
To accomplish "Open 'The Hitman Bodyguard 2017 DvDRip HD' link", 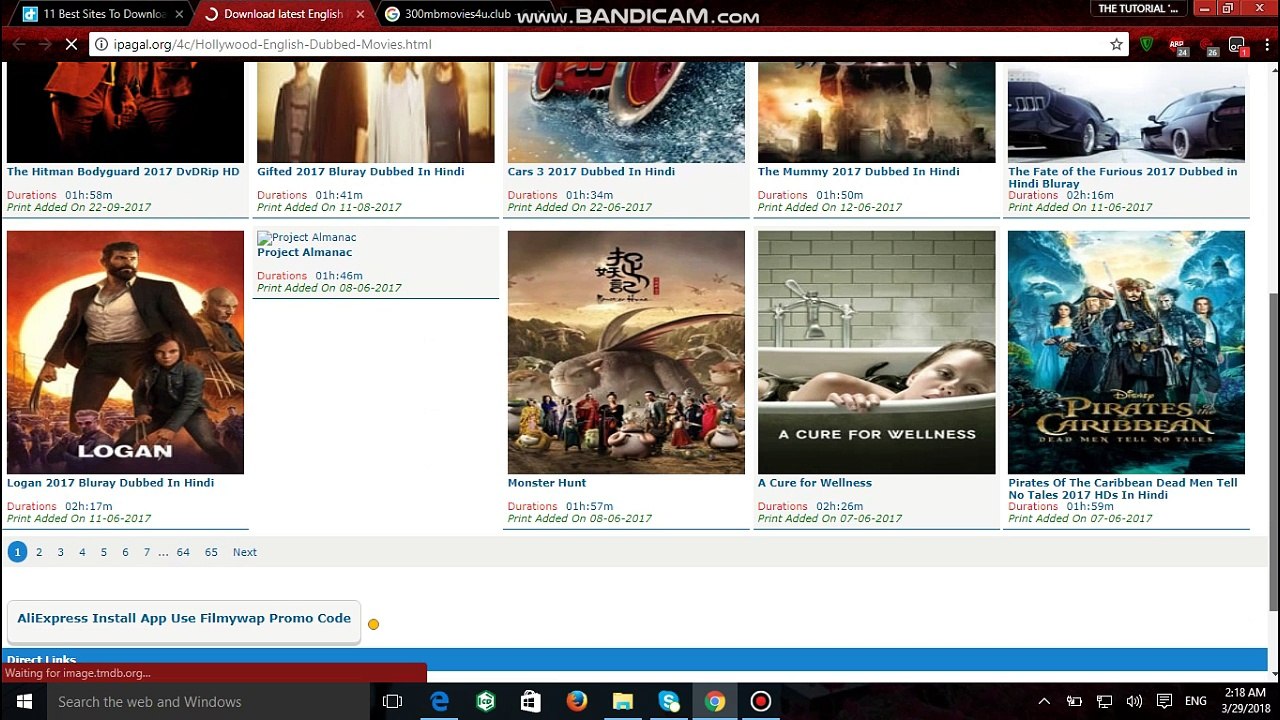I will (123, 171).
